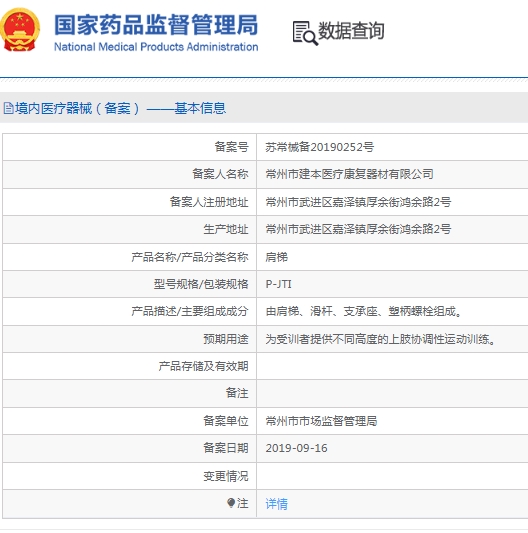The height and width of the screenshot is (533, 528).
Task: Click the 产品名称/产品分类名称 label
Action: pyautogui.click(x=190, y=257)
